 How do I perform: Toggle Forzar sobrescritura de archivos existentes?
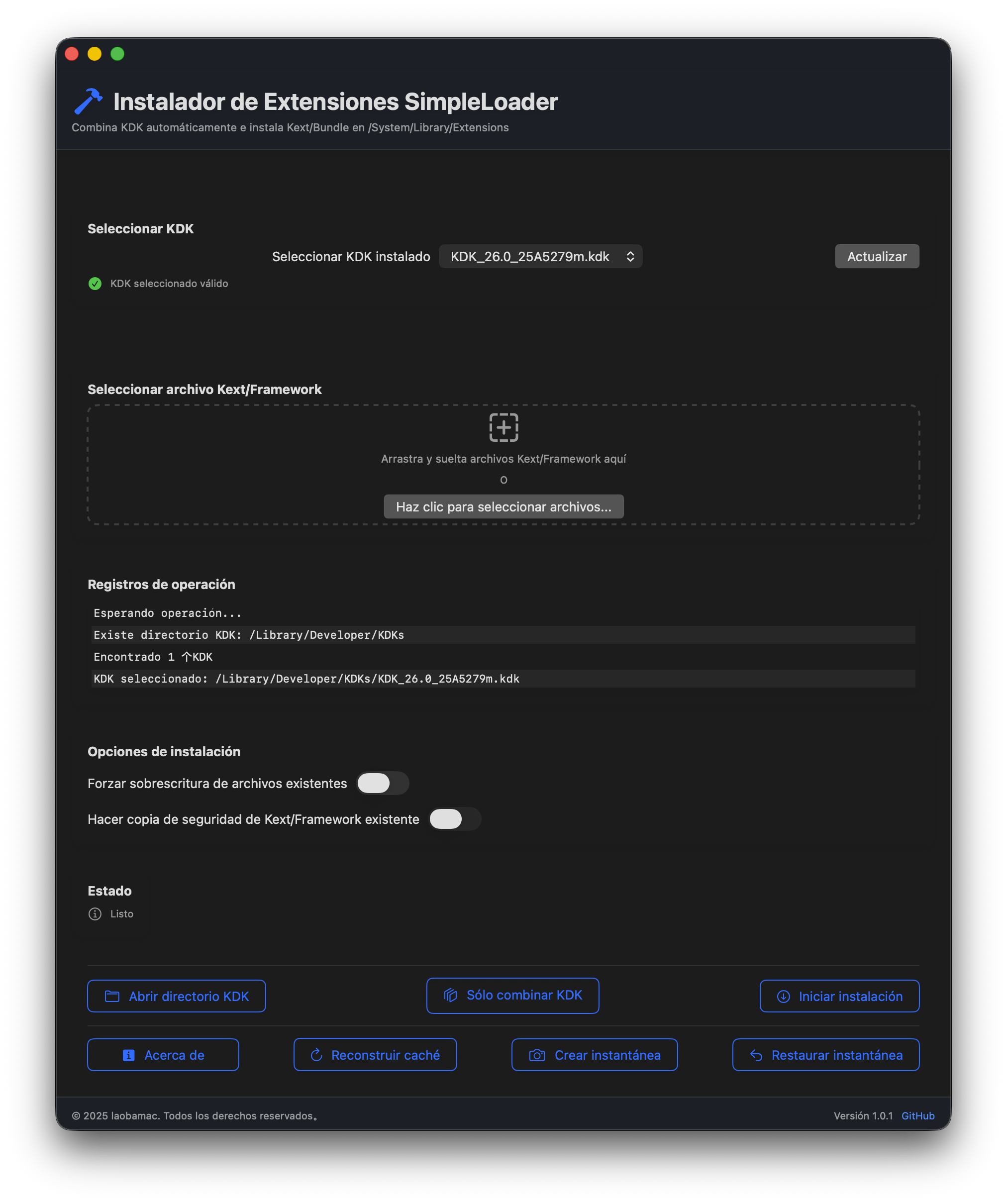point(383,783)
